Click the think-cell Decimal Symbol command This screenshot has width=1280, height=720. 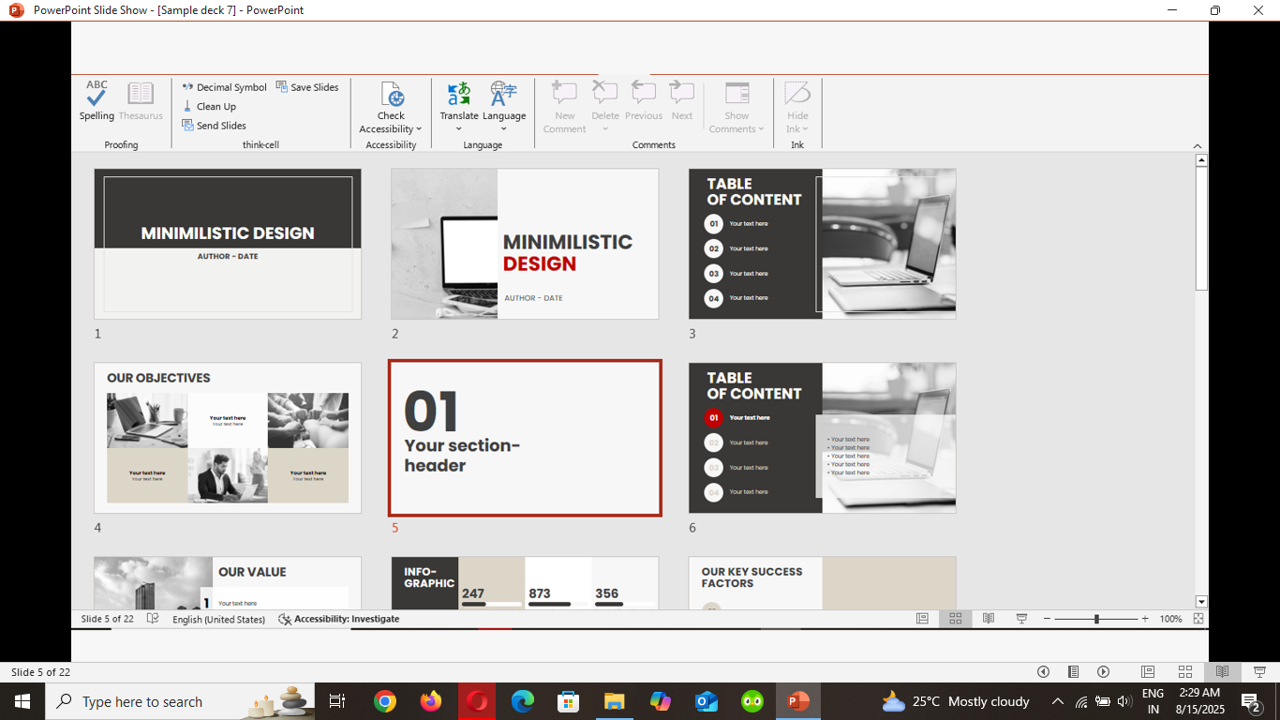pos(224,87)
